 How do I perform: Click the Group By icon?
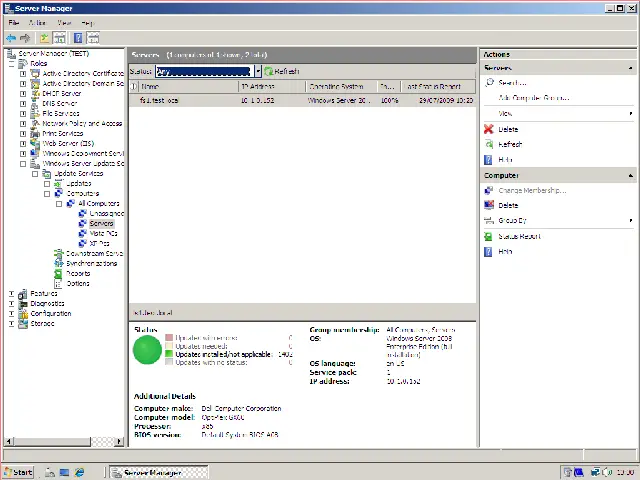pos(489,221)
